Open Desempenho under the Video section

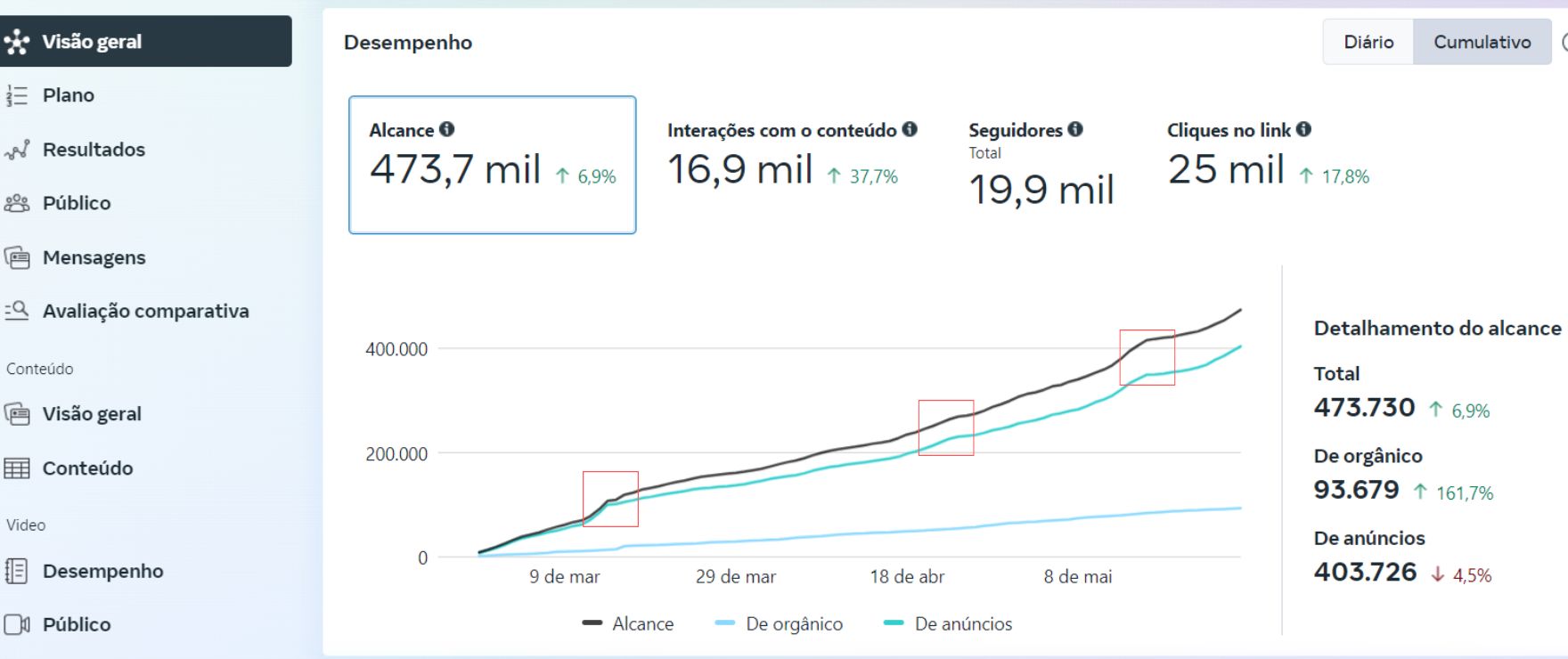click(x=102, y=571)
